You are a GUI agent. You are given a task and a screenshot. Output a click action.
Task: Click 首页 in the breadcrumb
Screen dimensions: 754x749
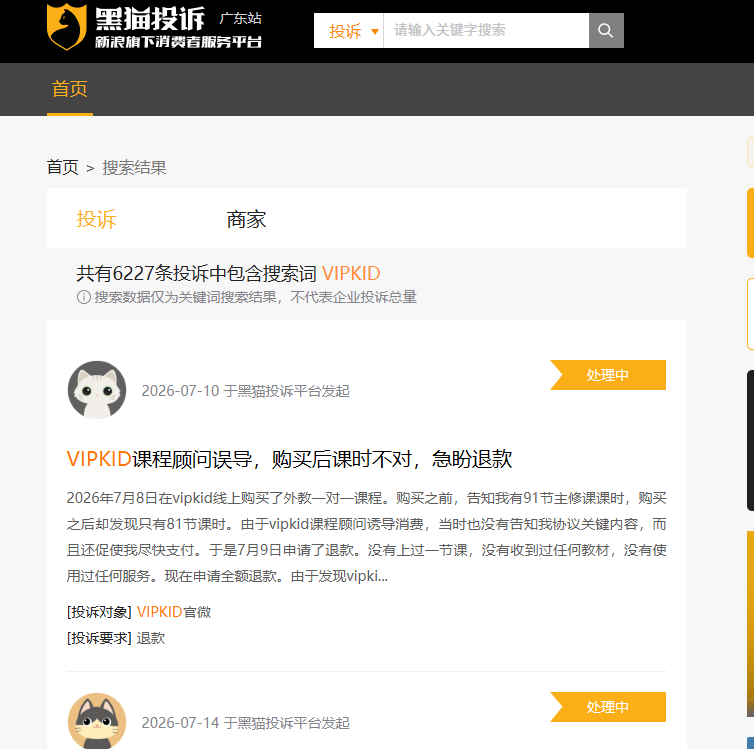(x=63, y=168)
